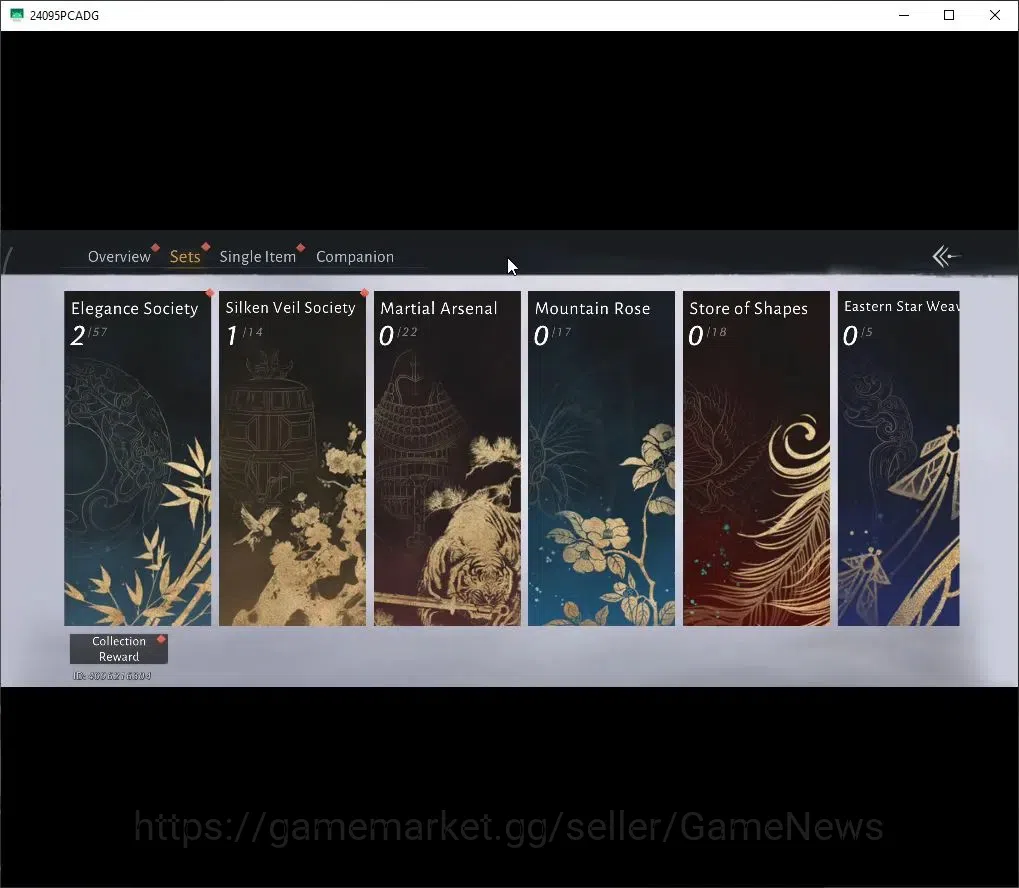This screenshot has width=1019, height=888.
Task: Click the red badge on Collection Reward
Action: pos(161,639)
